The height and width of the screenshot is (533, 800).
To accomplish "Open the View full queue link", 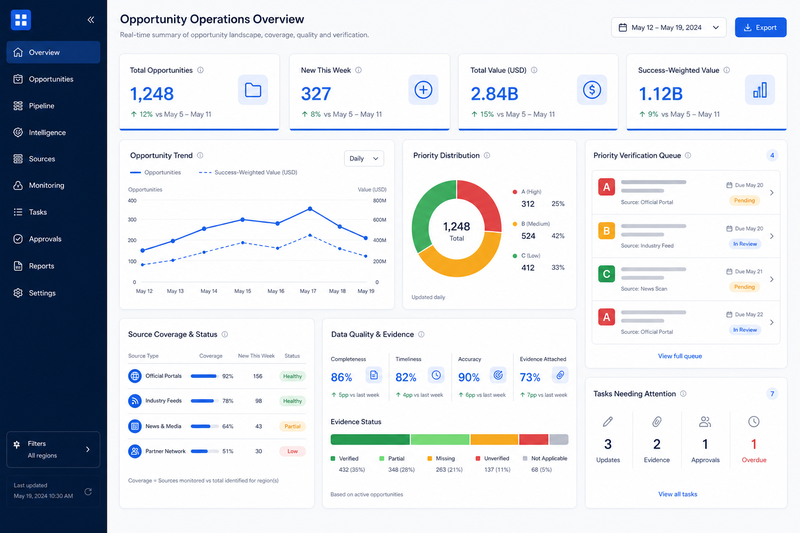I will (x=680, y=356).
